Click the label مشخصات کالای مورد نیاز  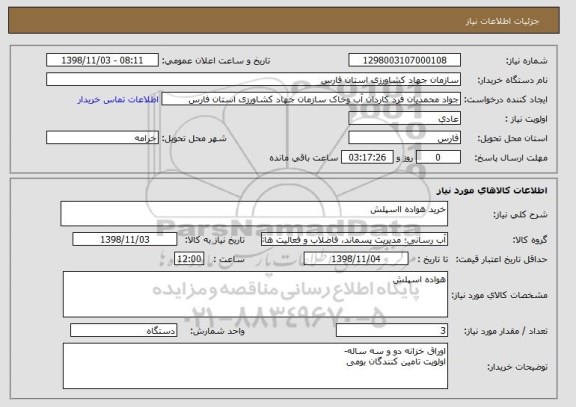(x=499, y=295)
